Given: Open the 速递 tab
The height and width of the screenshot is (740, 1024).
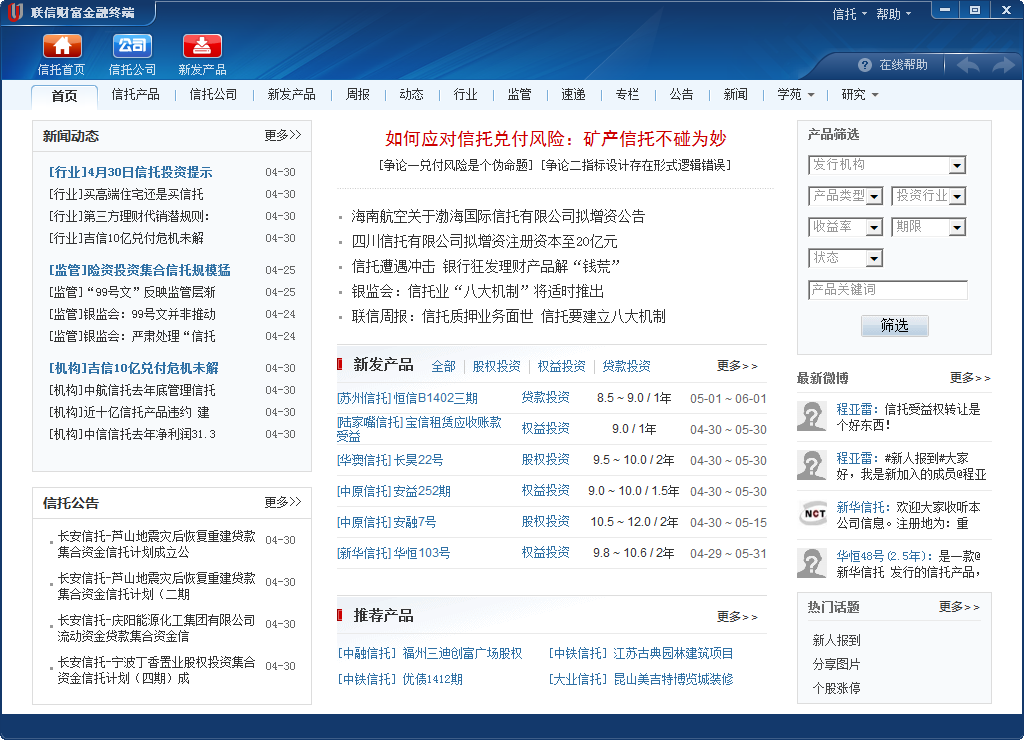Looking at the screenshot, I should click(x=573, y=95).
